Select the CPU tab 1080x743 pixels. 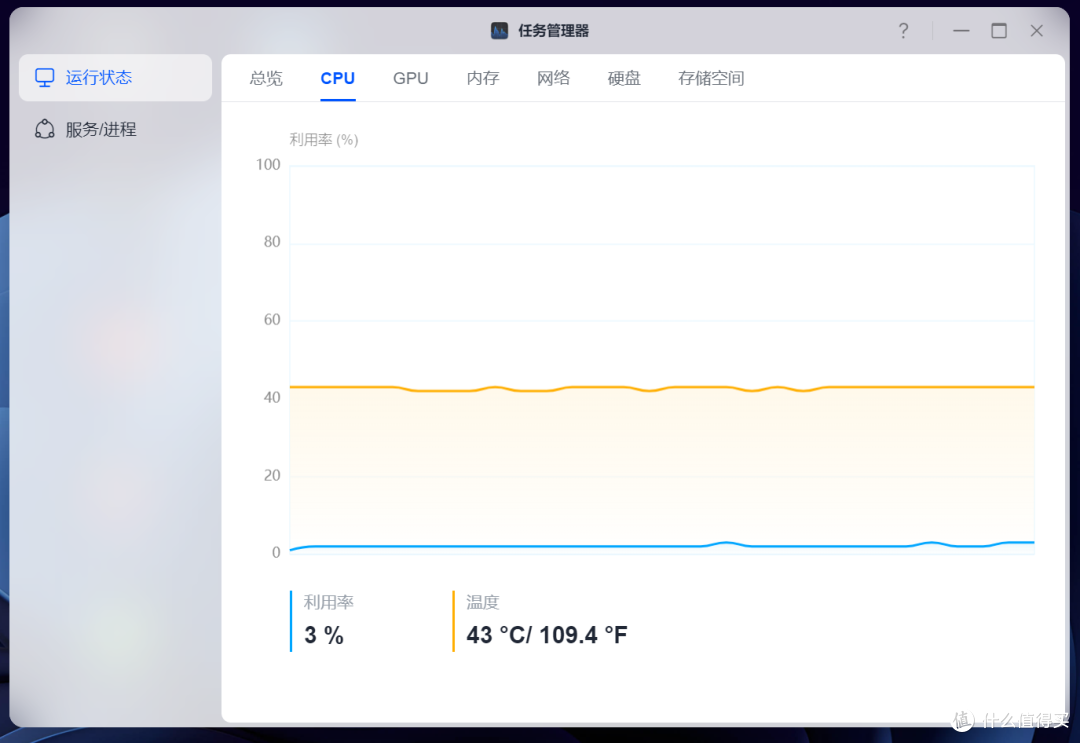338,79
